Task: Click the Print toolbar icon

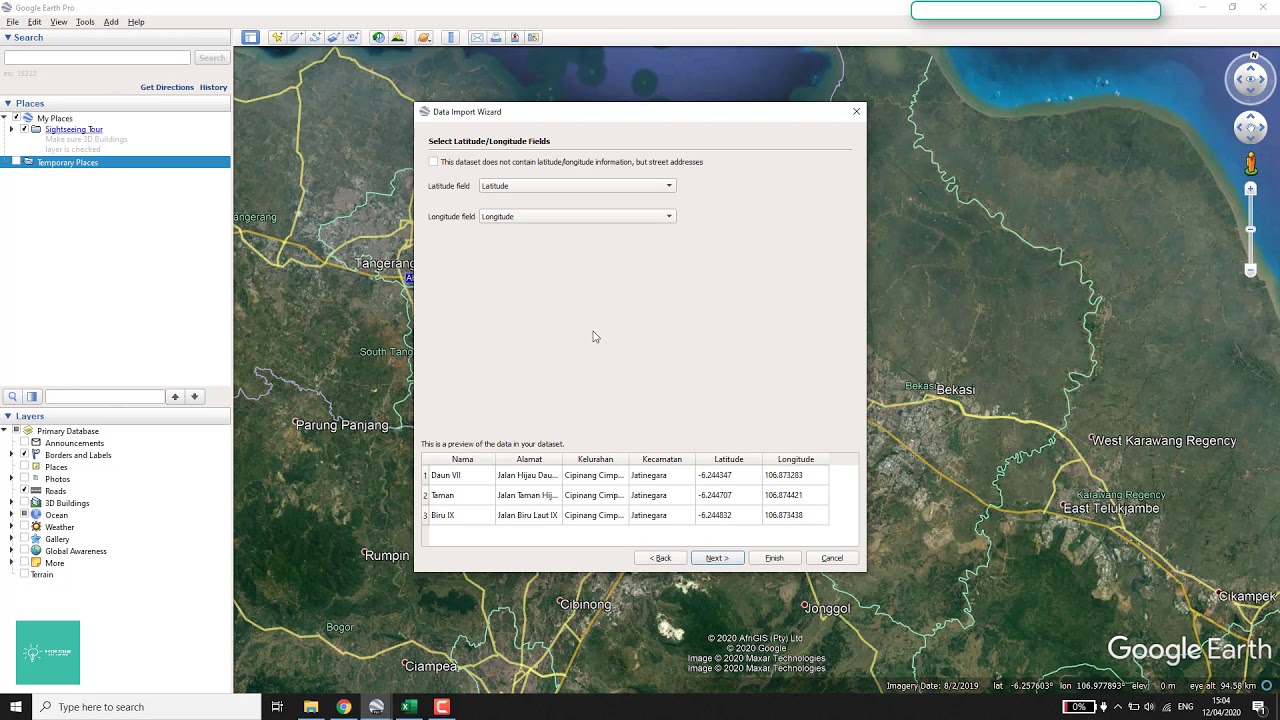Action: tap(496, 38)
